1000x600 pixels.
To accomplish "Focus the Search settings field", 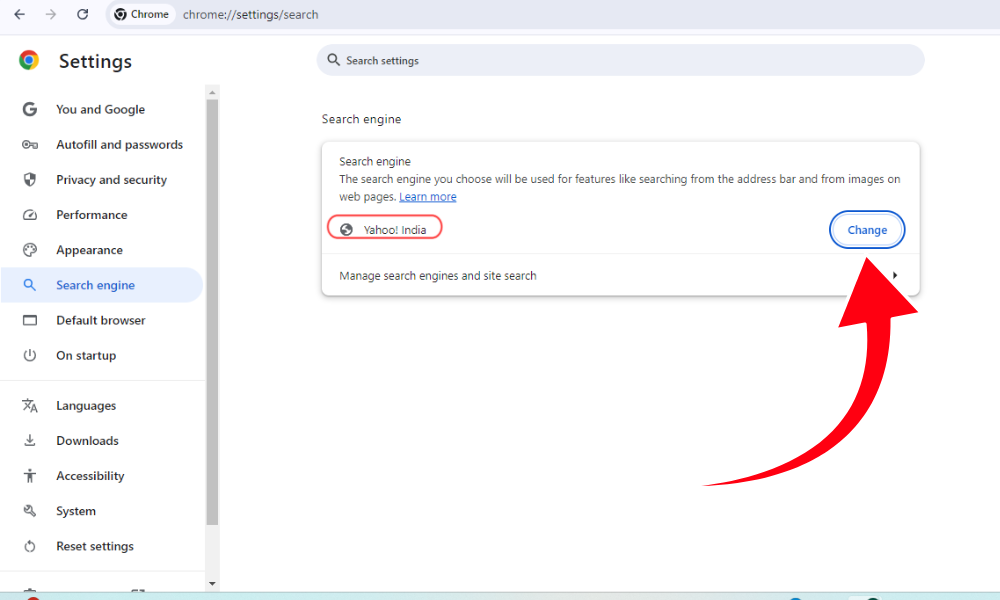I will [x=620, y=60].
